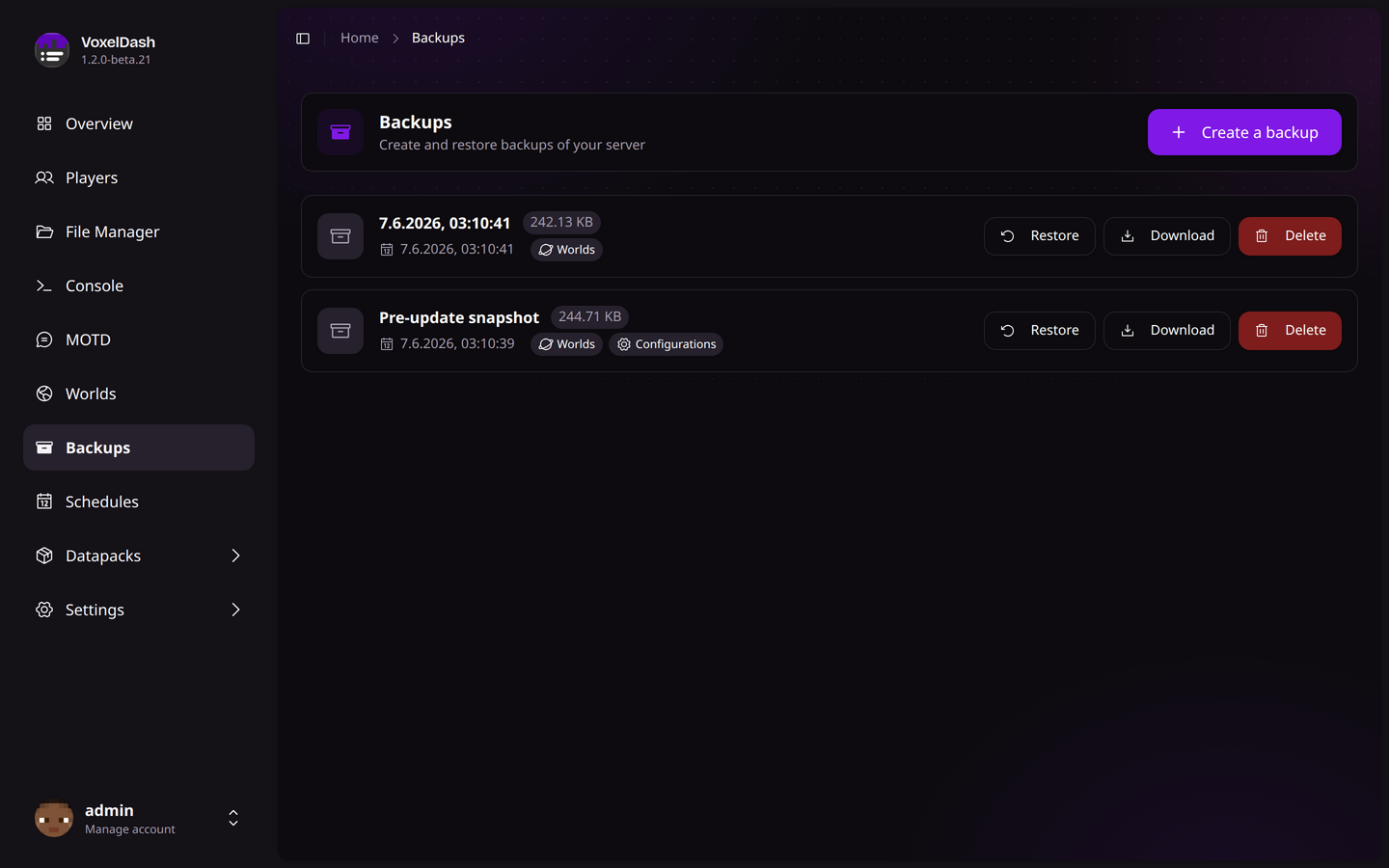Click the VoxelDash logo icon
Screen dimensions: 1389x868
(52, 50)
